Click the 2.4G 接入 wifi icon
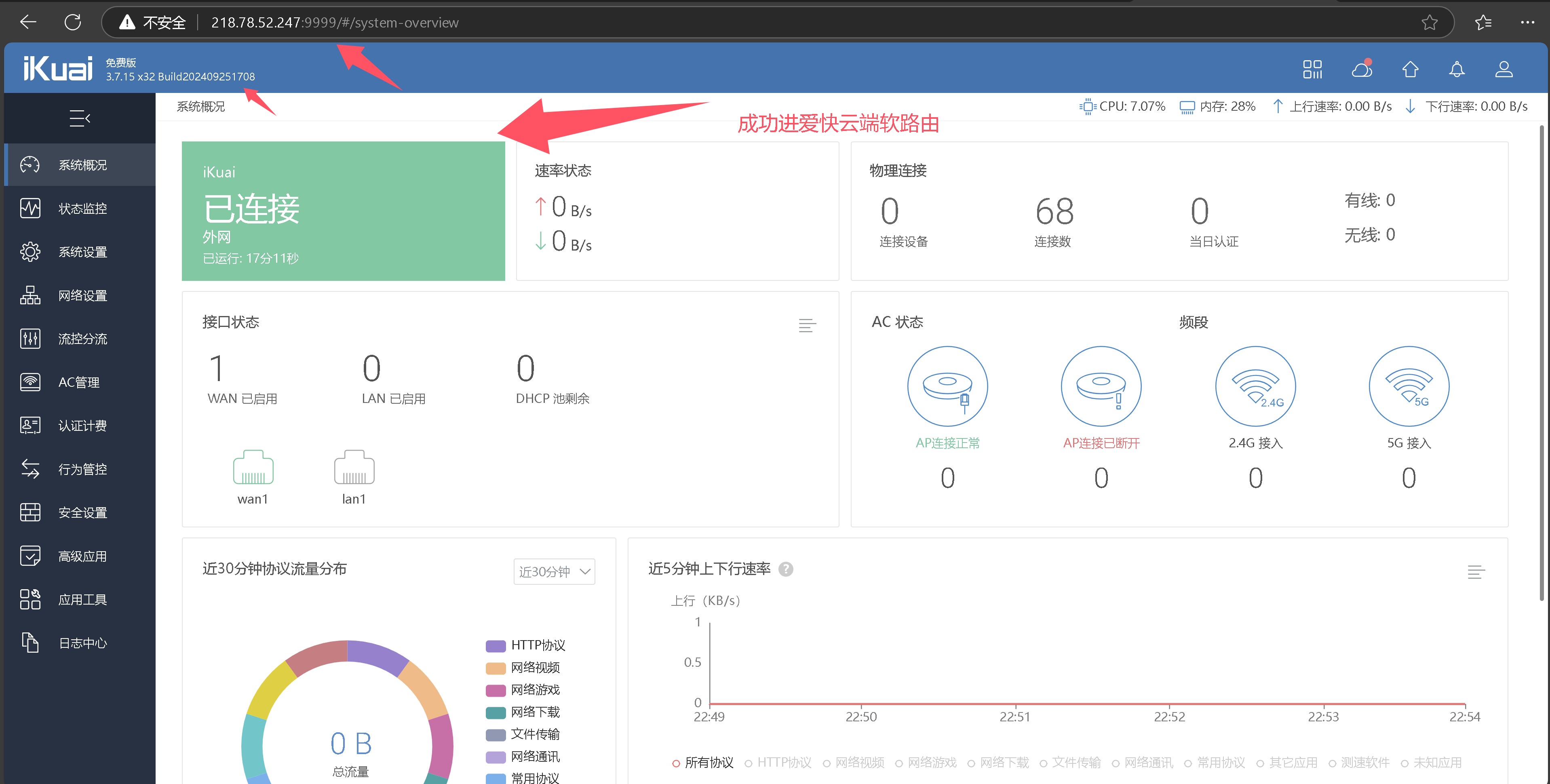 (x=1255, y=386)
